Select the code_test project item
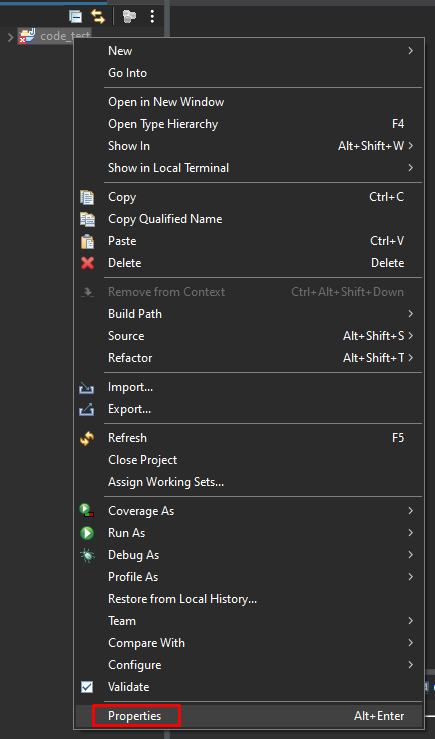The image size is (435, 739). 54,36
